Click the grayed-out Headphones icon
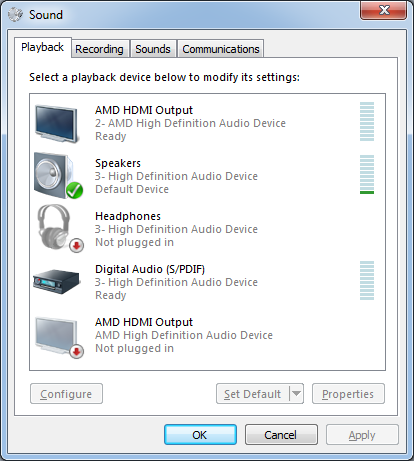 [59, 228]
